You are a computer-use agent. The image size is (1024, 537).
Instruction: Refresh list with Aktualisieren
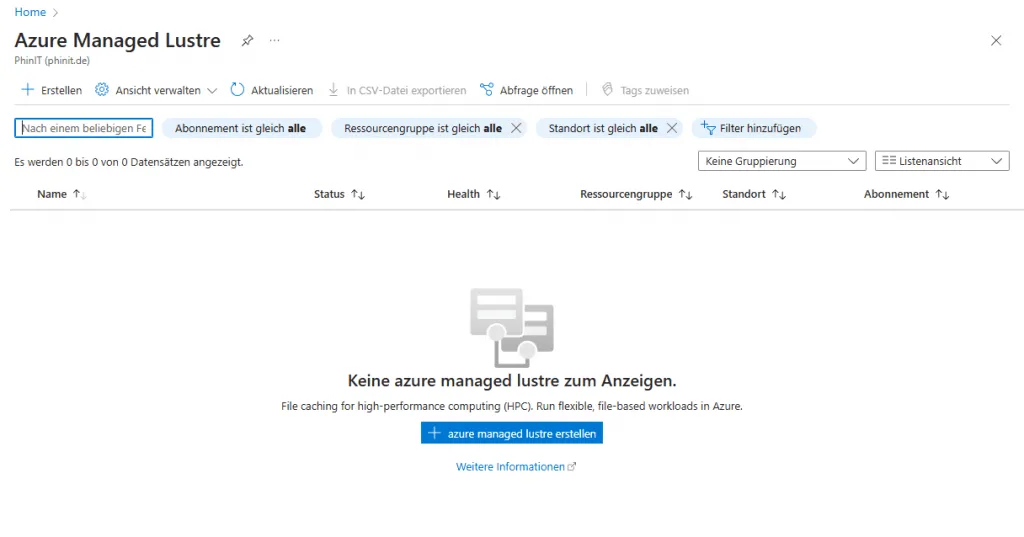271,90
